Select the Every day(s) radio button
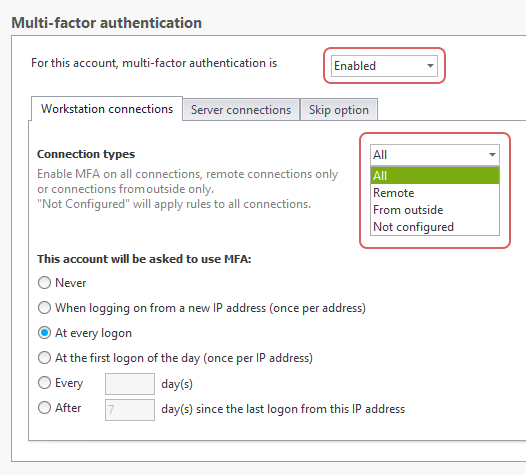This screenshot has height=475, width=526. pos(44,383)
